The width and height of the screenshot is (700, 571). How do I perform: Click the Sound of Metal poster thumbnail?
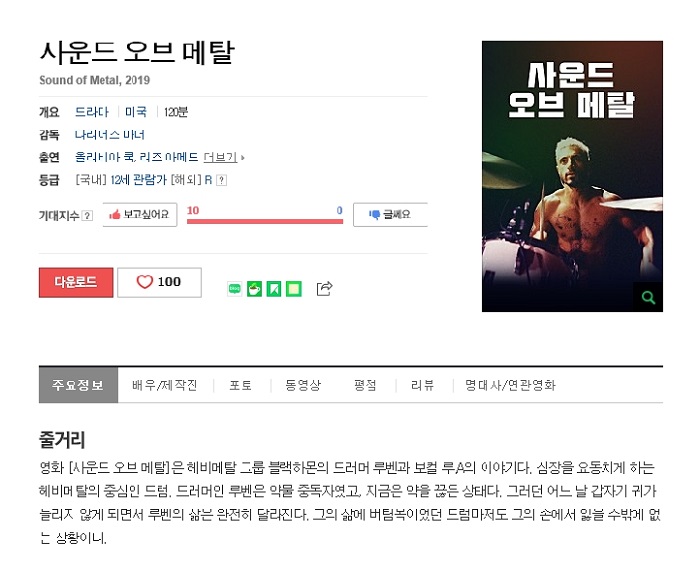click(x=572, y=176)
